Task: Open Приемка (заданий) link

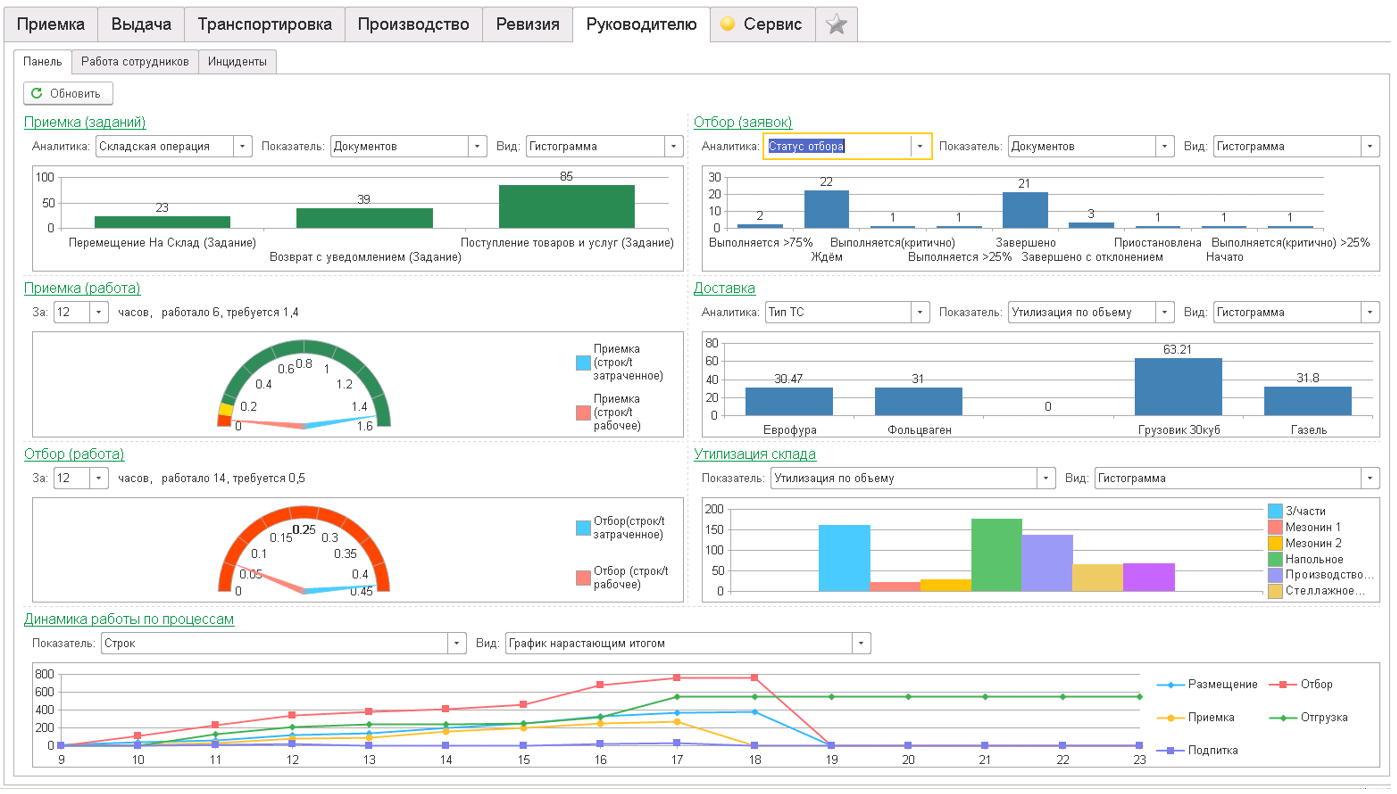Action: (85, 122)
